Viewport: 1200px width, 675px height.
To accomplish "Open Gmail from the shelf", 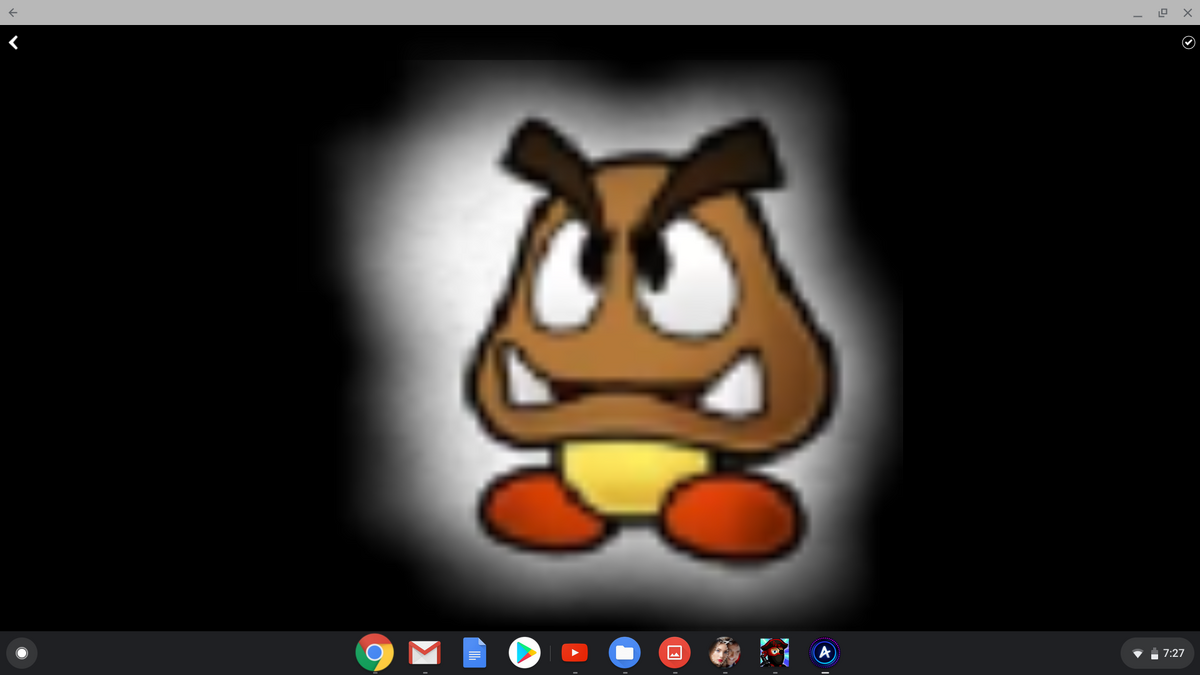I will pos(425,653).
